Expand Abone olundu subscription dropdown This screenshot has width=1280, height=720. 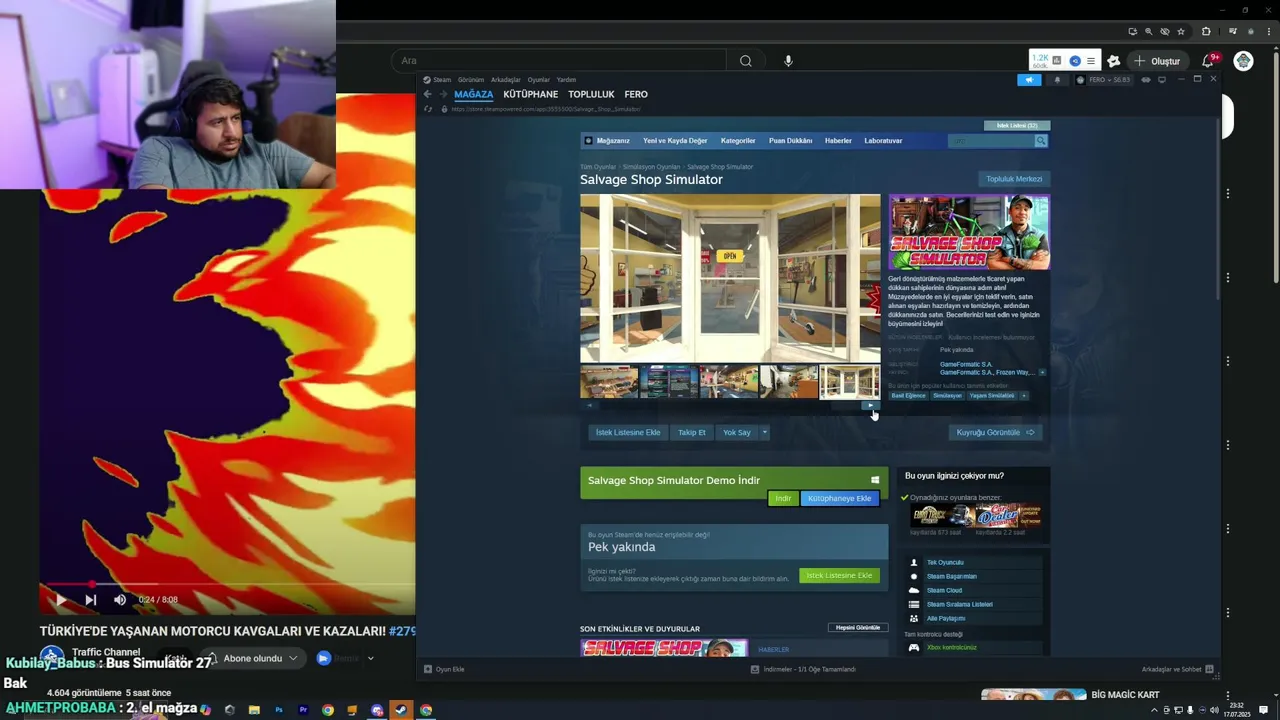pyautogui.click(x=293, y=658)
